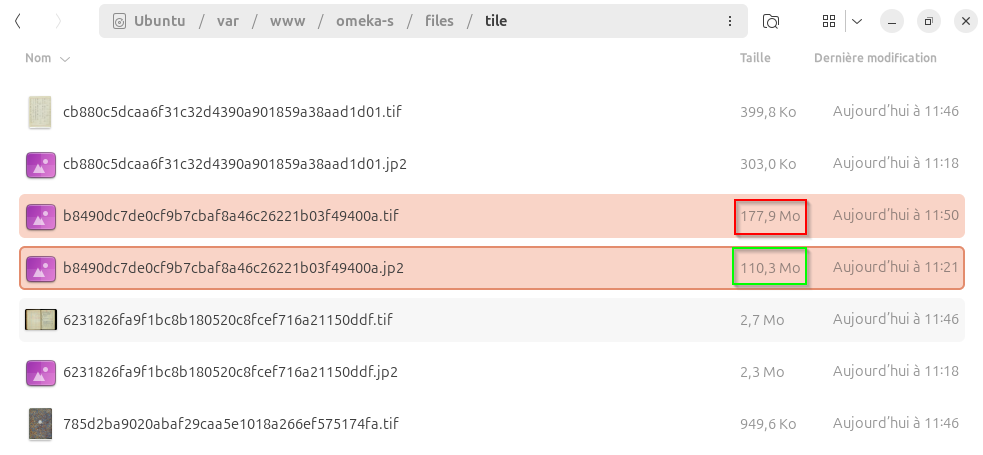Click the purple icon of b8490dc7...tif file
The image size is (983, 455).
pos(39,215)
